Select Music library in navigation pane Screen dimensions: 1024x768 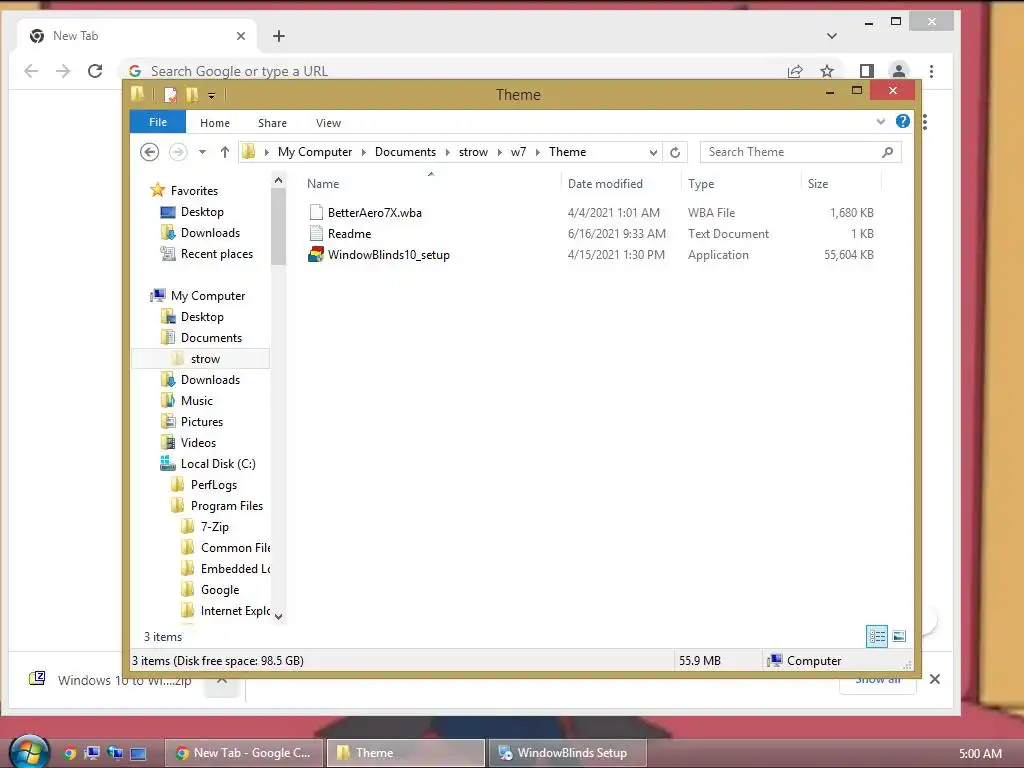coord(196,400)
